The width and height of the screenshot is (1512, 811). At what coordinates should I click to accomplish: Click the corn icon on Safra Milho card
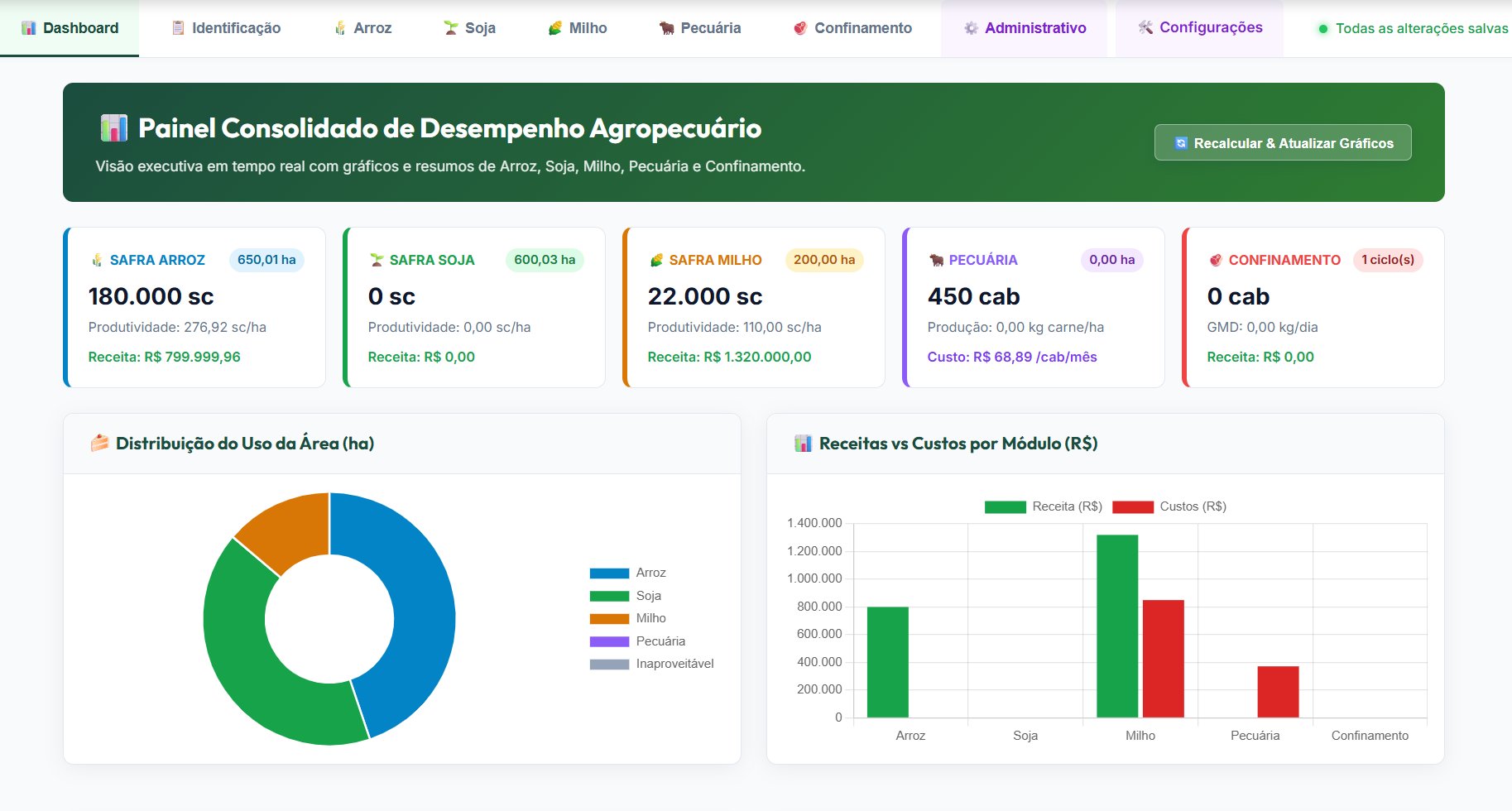tap(656, 260)
